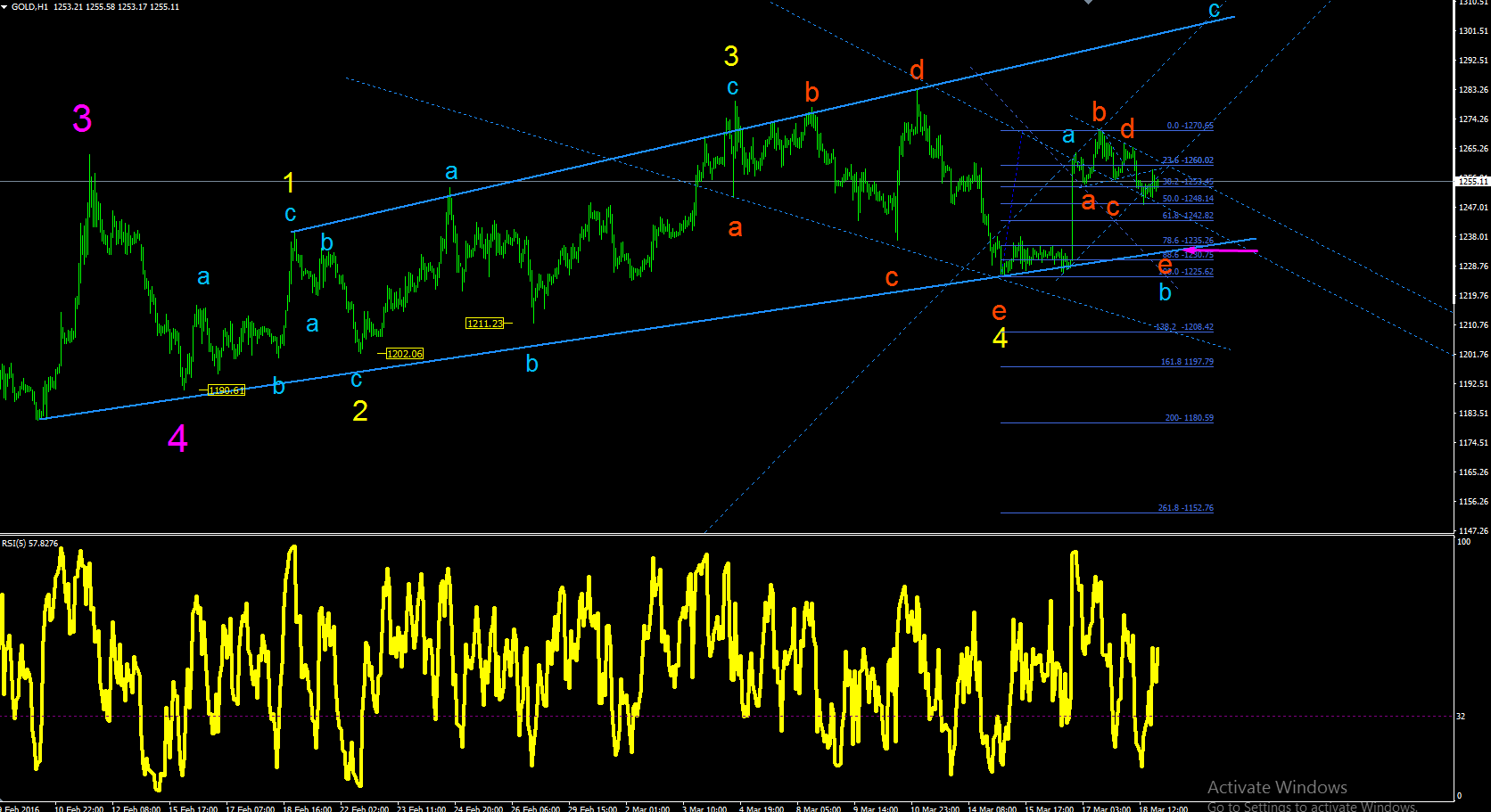This screenshot has height=812, width=1491.
Task: Select the cyan c label at top right
Action: [x=1214, y=10]
